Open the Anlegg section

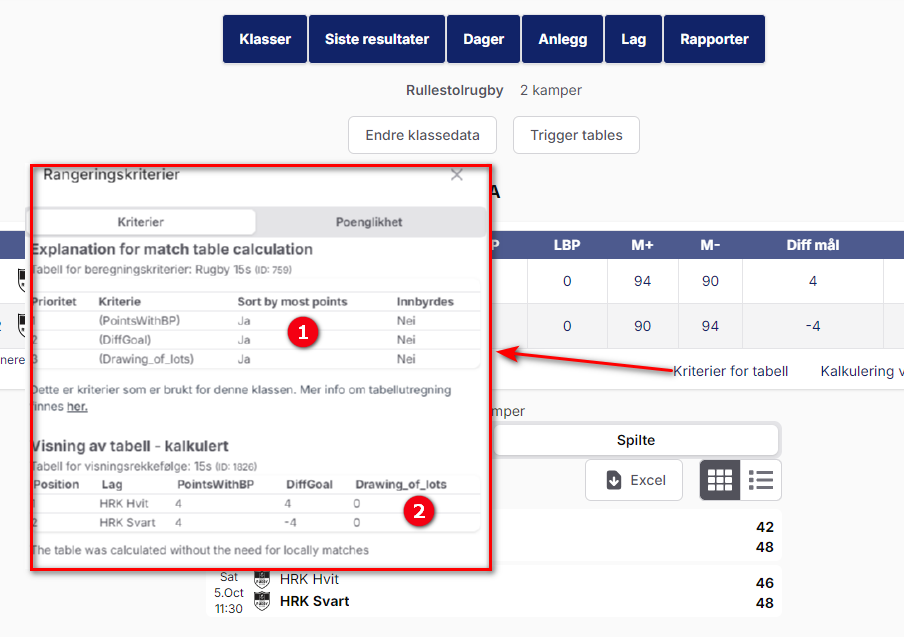[562, 39]
